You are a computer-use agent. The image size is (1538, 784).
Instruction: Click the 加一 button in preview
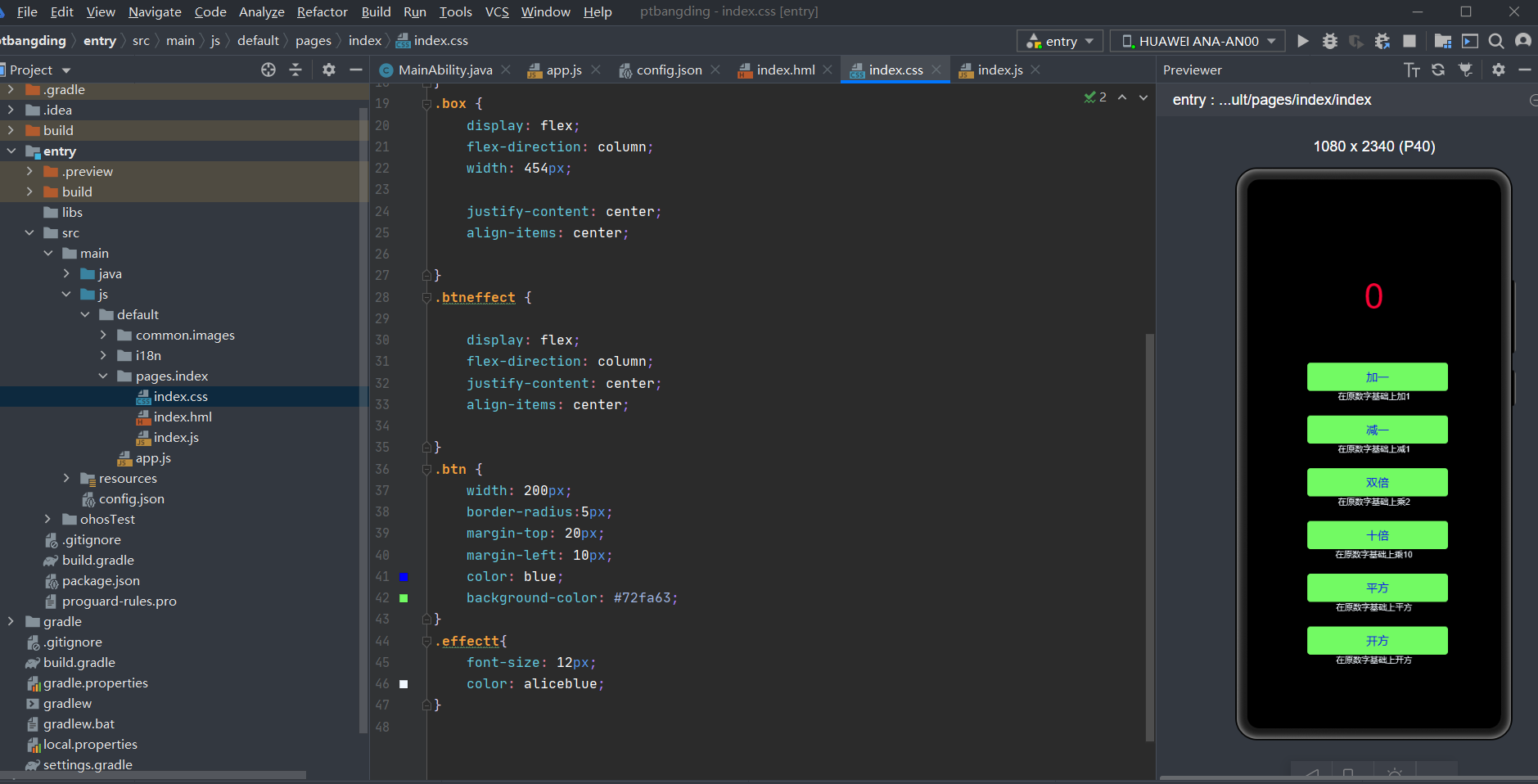(1377, 377)
